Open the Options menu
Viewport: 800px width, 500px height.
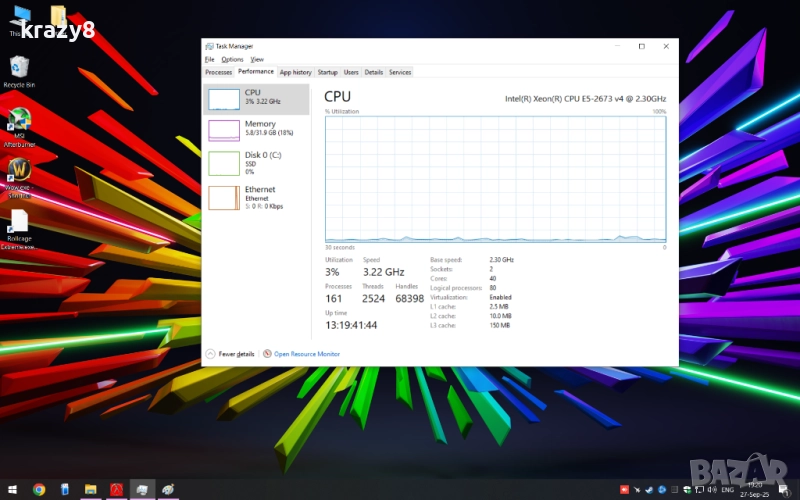click(x=232, y=59)
